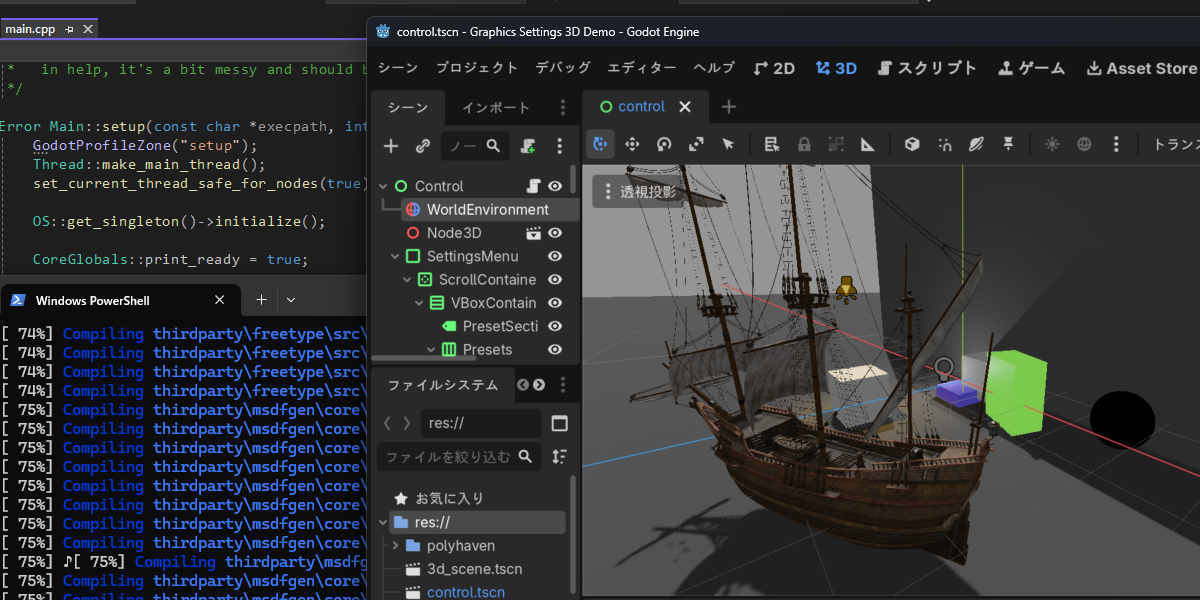Collapse the ScrollContainer node

tap(407, 280)
